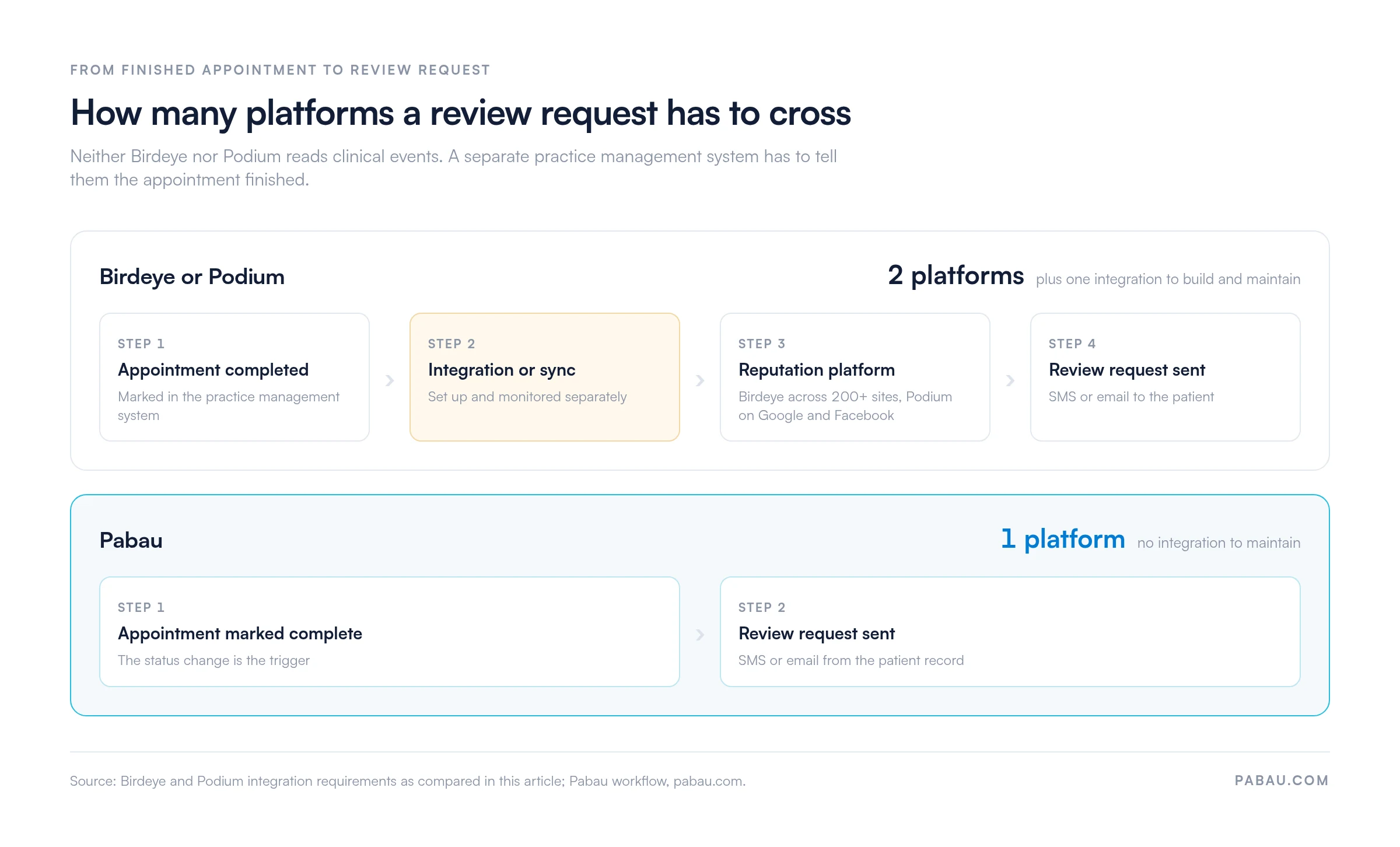Click the blue '1 platform' count

tap(1063, 539)
